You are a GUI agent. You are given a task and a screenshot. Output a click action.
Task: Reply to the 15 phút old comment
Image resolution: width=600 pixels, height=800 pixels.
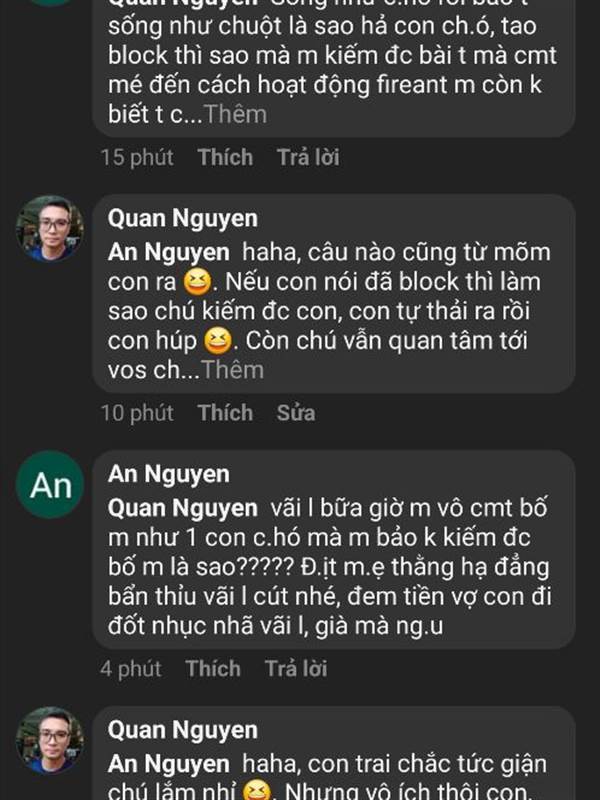(308, 157)
